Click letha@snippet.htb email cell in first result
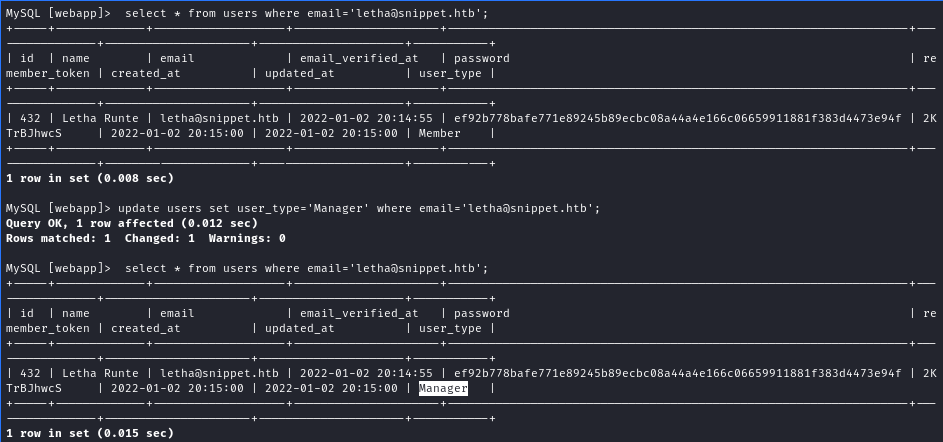The height and width of the screenshot is (442, 943). click(x=219, y=118)
